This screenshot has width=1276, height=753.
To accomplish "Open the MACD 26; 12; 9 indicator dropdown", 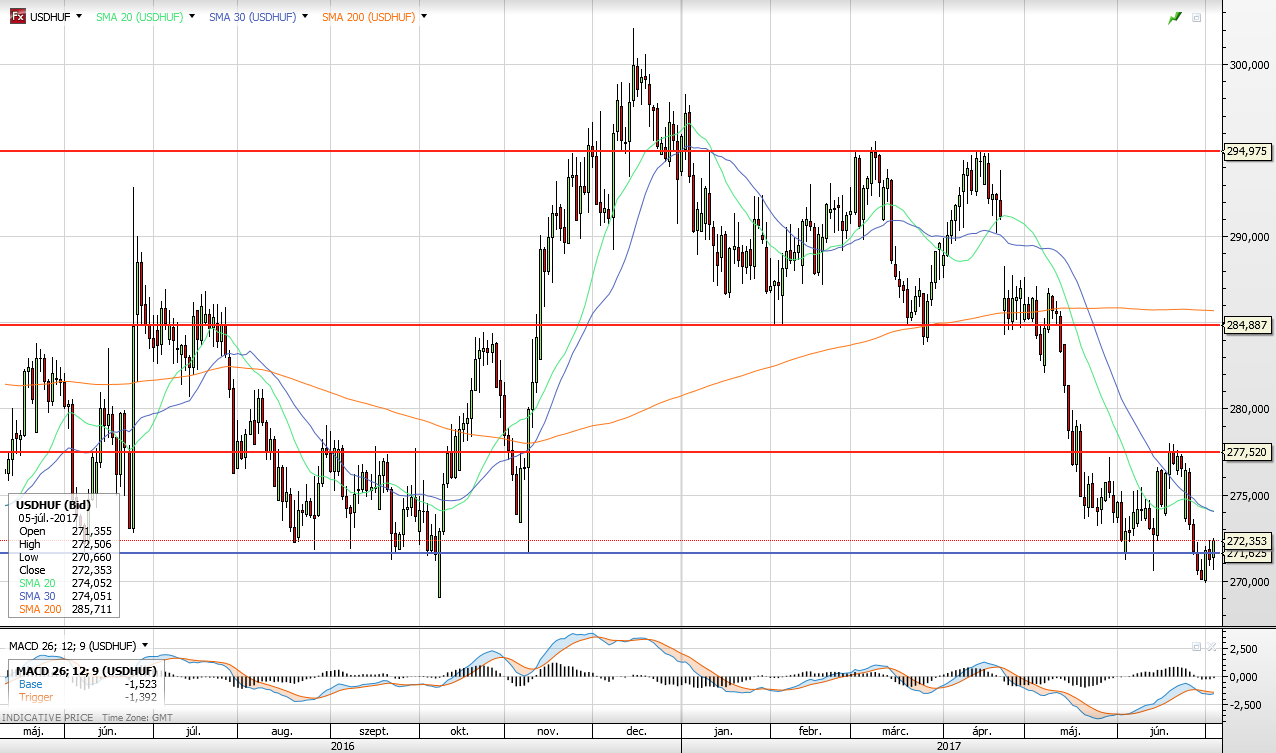I will [146, 645].
